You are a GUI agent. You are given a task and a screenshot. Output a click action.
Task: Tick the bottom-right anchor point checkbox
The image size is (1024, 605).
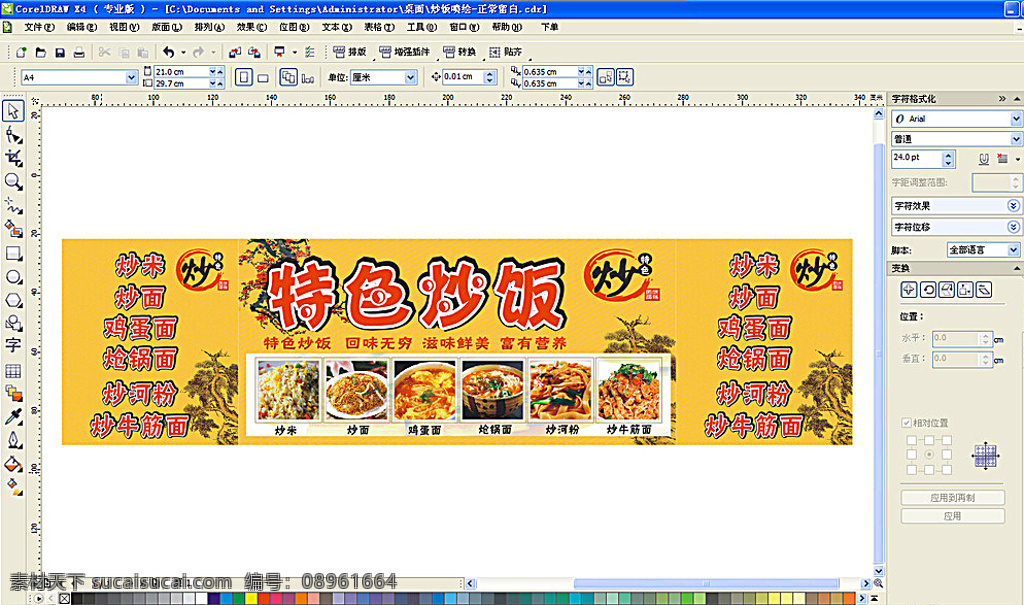[x=947, y=469]
